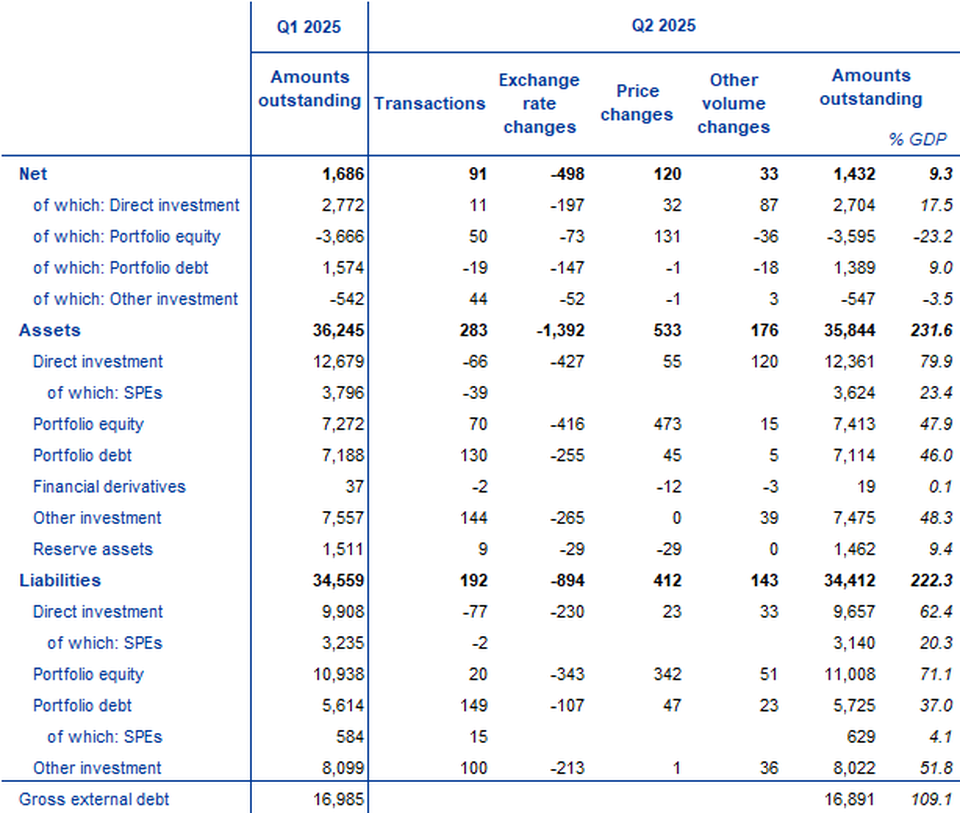Select the Transactions column header
The image size is (960, 813).
tap(429, 103)
